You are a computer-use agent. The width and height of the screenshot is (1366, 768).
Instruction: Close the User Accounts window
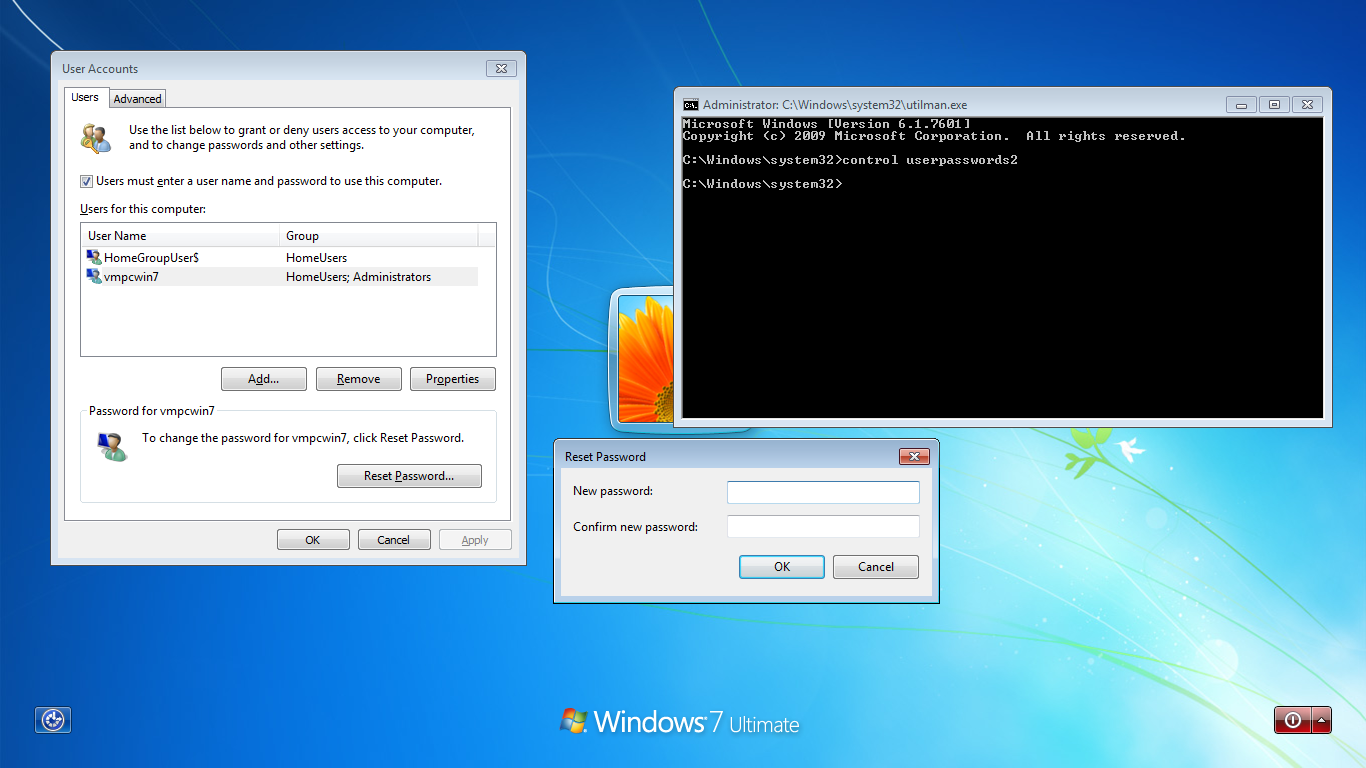pos(501,69)
